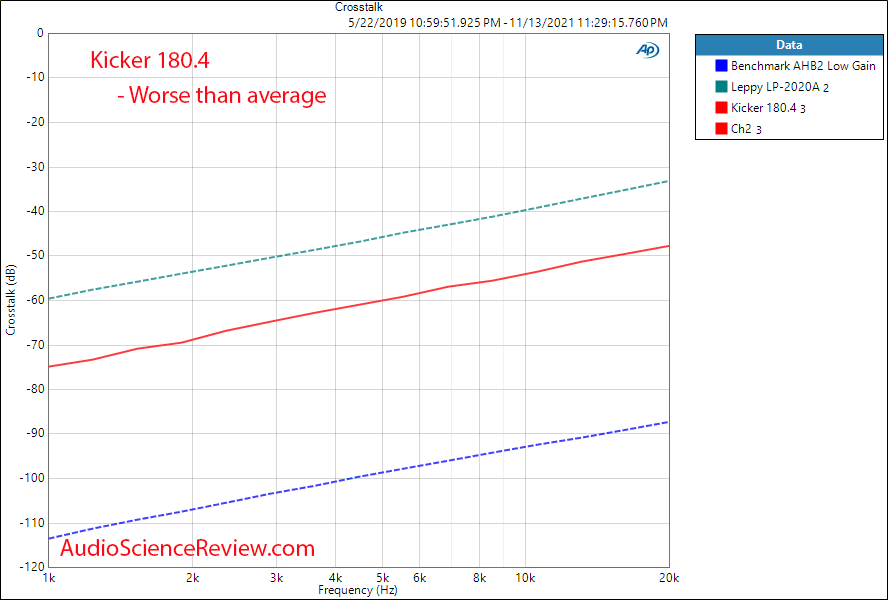Click the -20 dB tick label
Screen dimensions: 888x600
click(33, 122)
